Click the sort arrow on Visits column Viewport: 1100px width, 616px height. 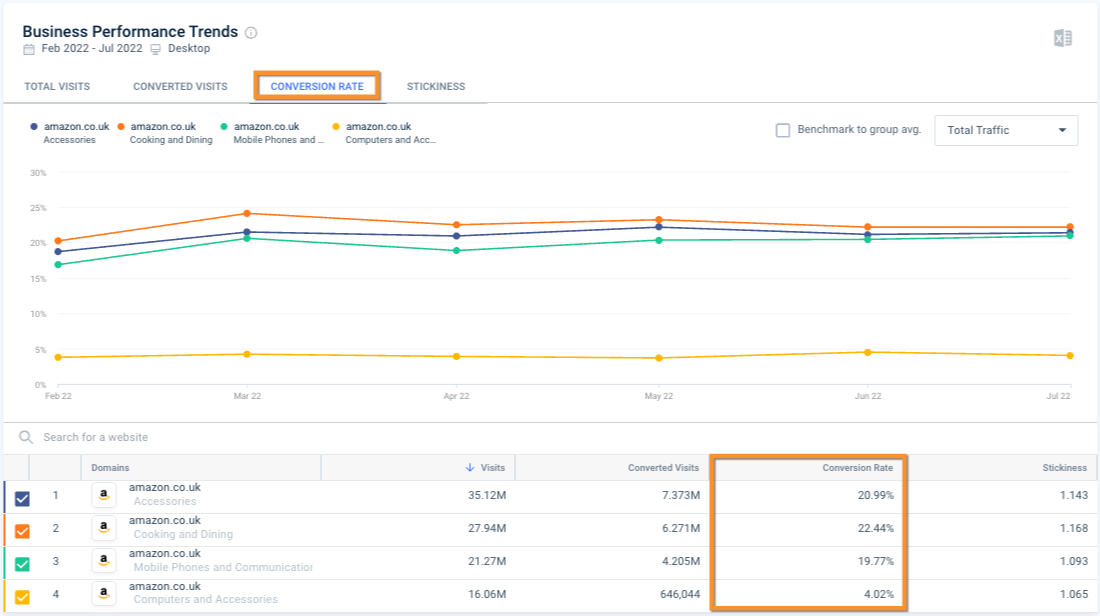click(x=470, y=467)
